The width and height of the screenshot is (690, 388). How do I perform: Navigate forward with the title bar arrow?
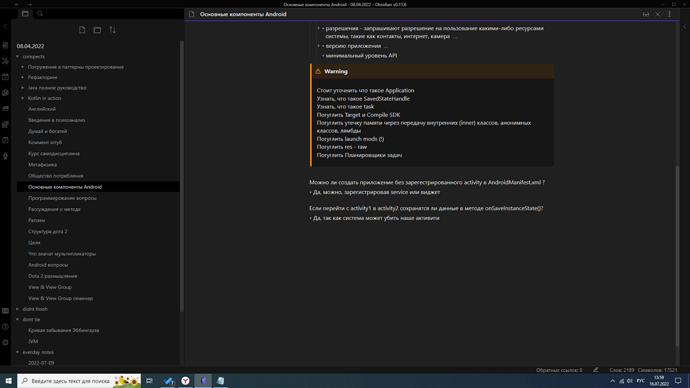[29, 4]
